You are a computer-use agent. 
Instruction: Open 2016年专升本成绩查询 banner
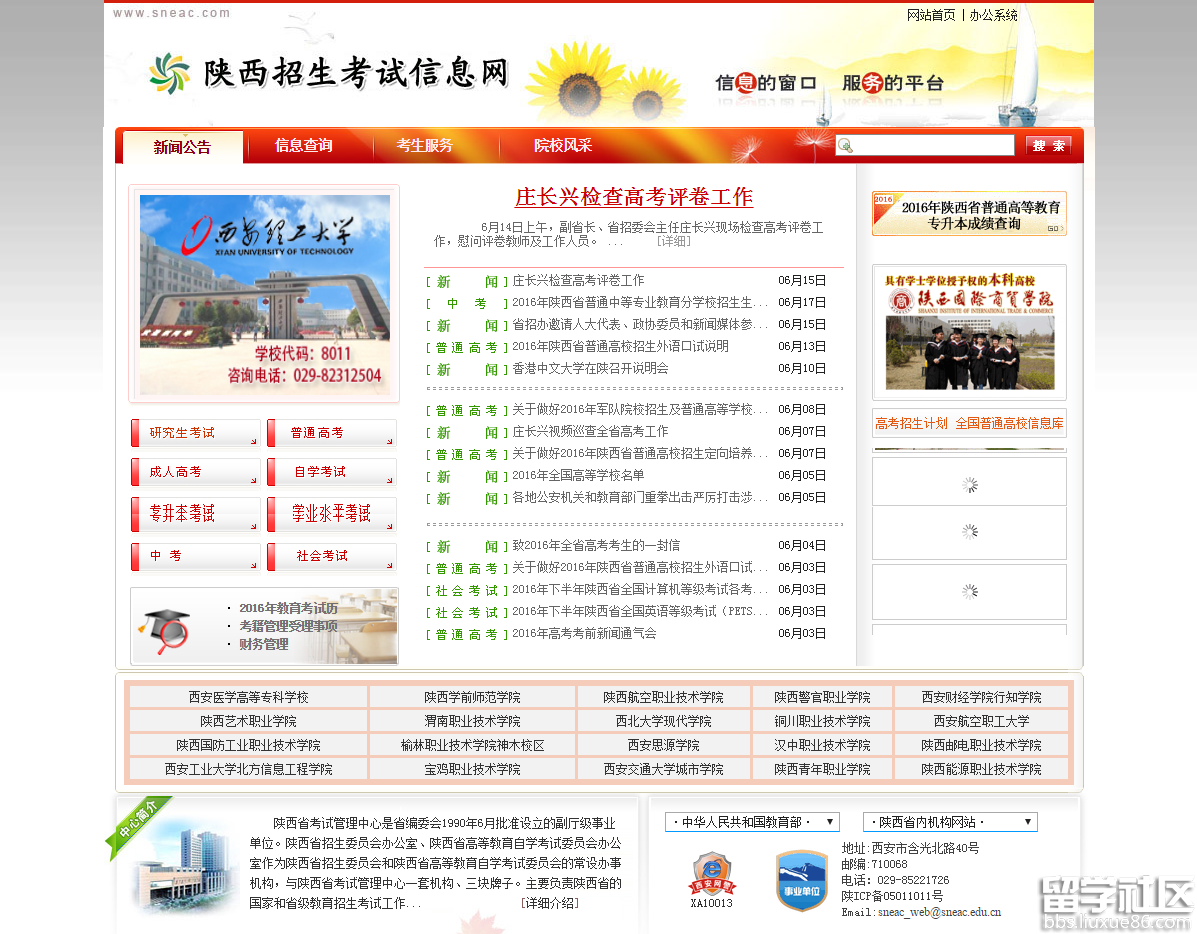(969, 214)
